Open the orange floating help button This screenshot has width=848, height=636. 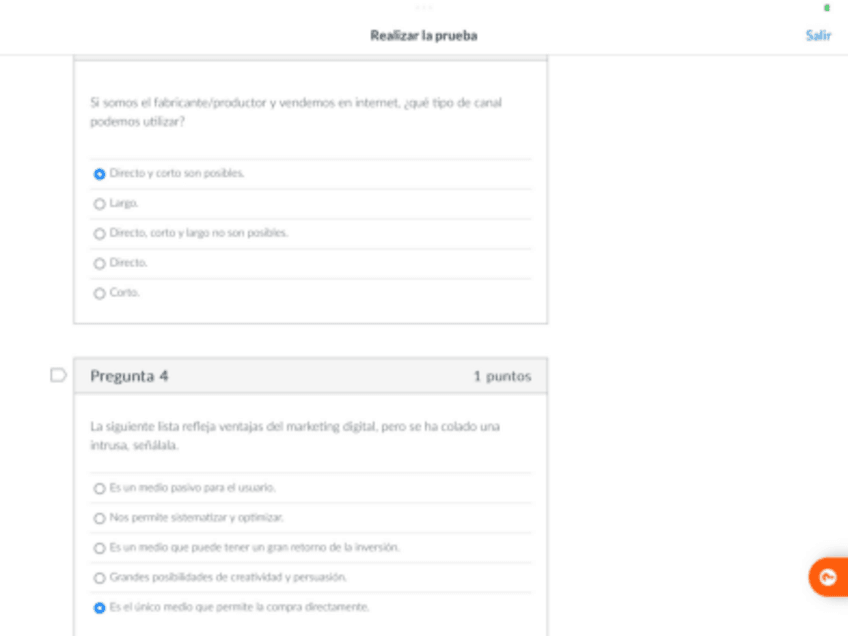828,577
